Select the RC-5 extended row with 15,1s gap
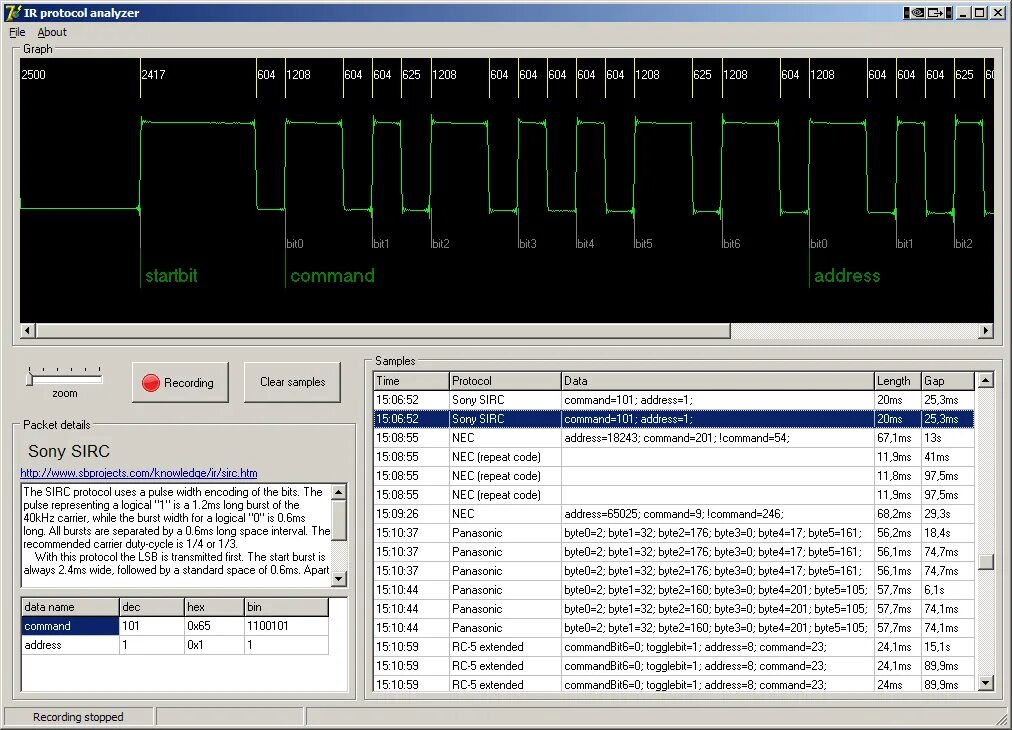This screenshot has height=730, width=1012. tap(674, 647)
